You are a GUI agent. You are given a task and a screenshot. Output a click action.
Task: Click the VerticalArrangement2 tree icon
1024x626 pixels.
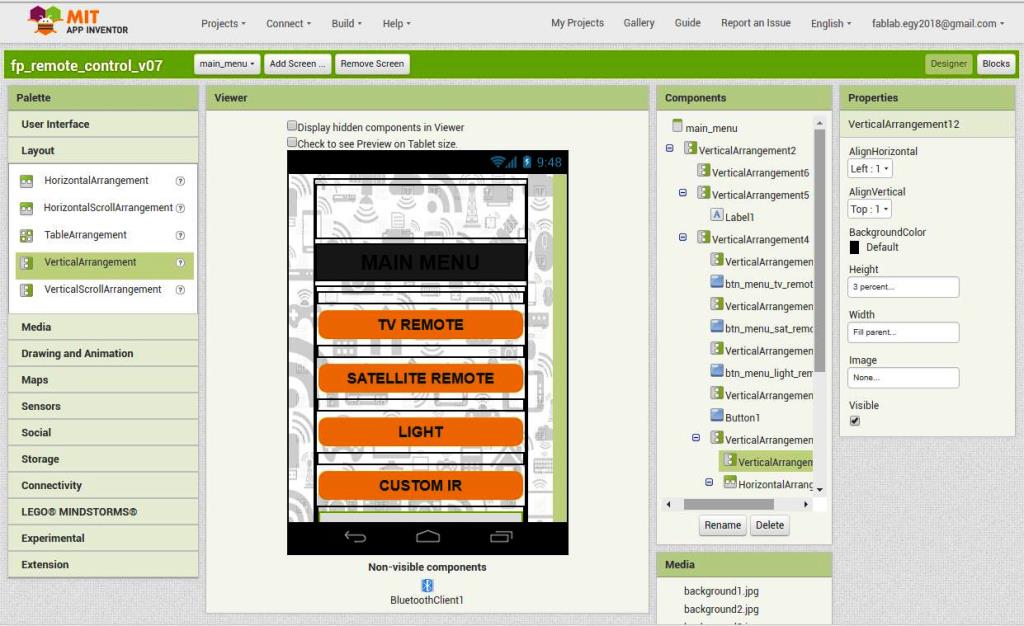(690, 148)
